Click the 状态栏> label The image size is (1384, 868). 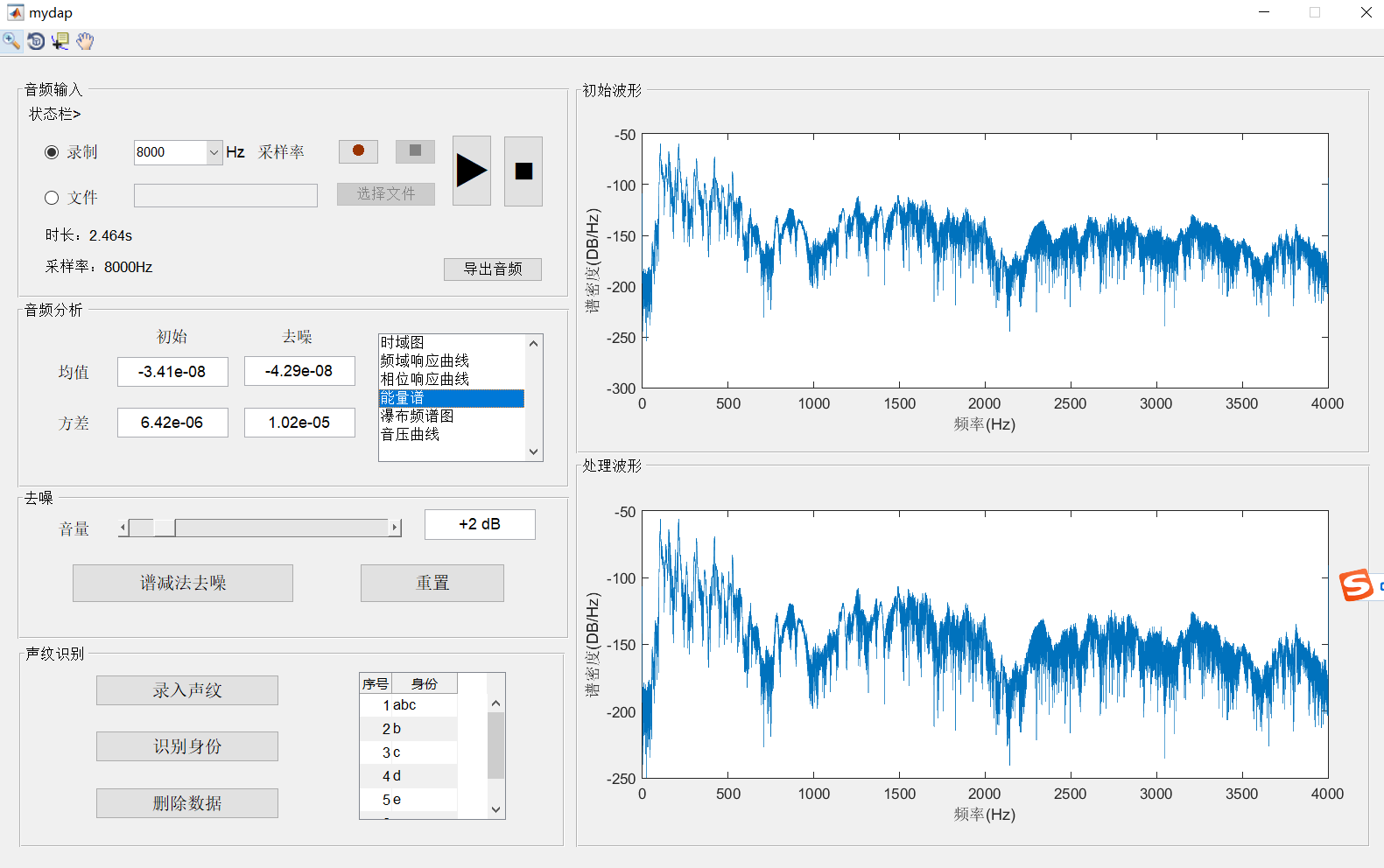point(54,114)
